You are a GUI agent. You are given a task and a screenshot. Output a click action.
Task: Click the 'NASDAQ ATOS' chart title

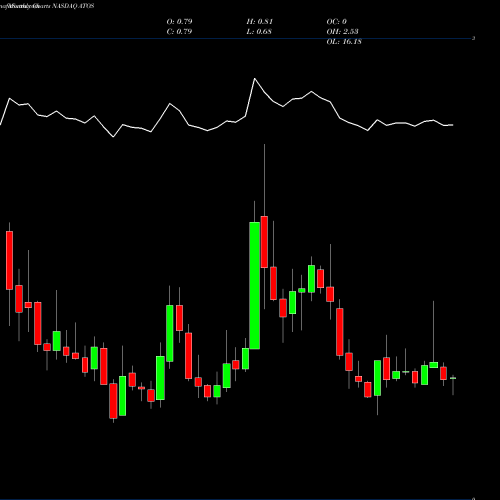point(73,6)
